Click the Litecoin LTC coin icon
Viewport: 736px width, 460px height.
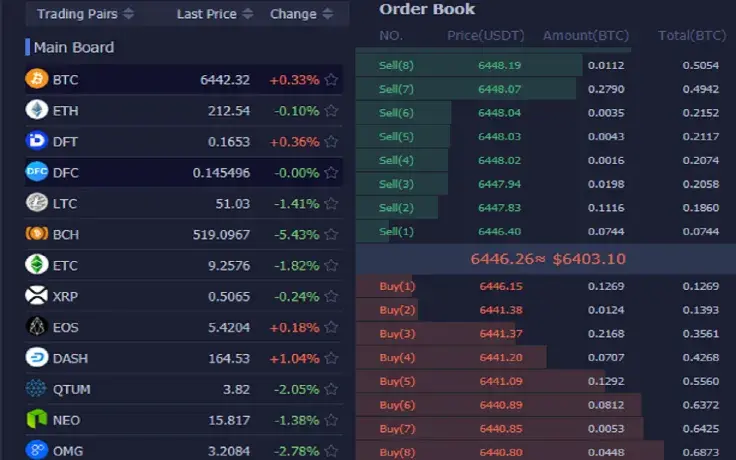(37, 203)
